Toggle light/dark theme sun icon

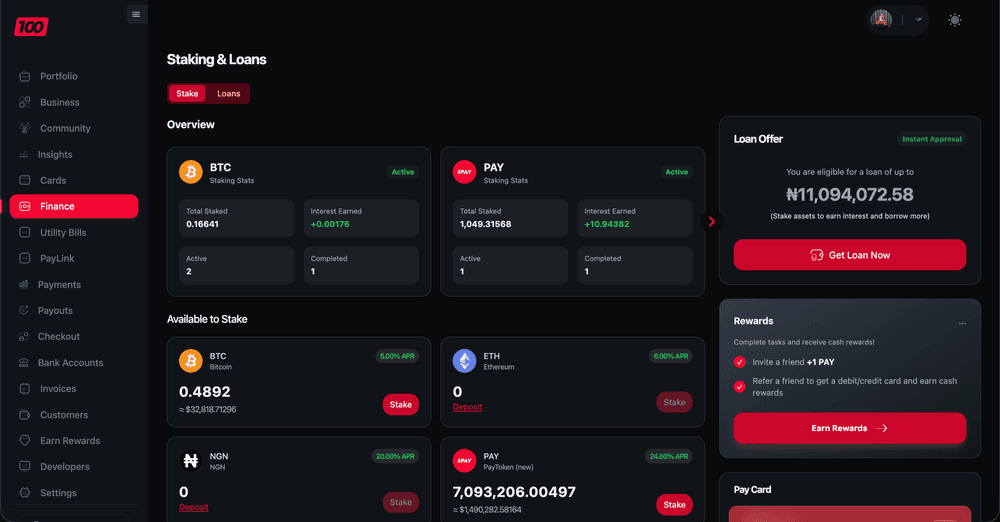tap(955, 20)
